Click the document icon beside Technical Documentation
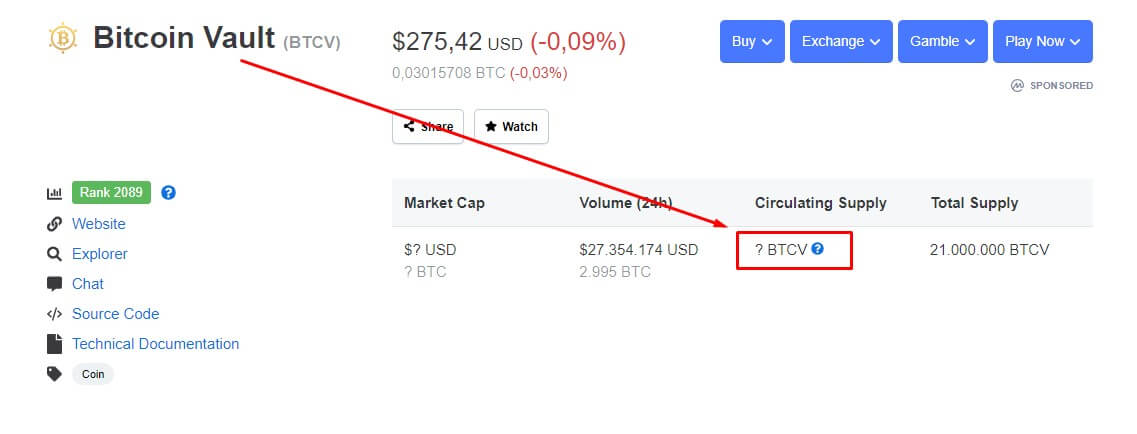 coord(54,344)
